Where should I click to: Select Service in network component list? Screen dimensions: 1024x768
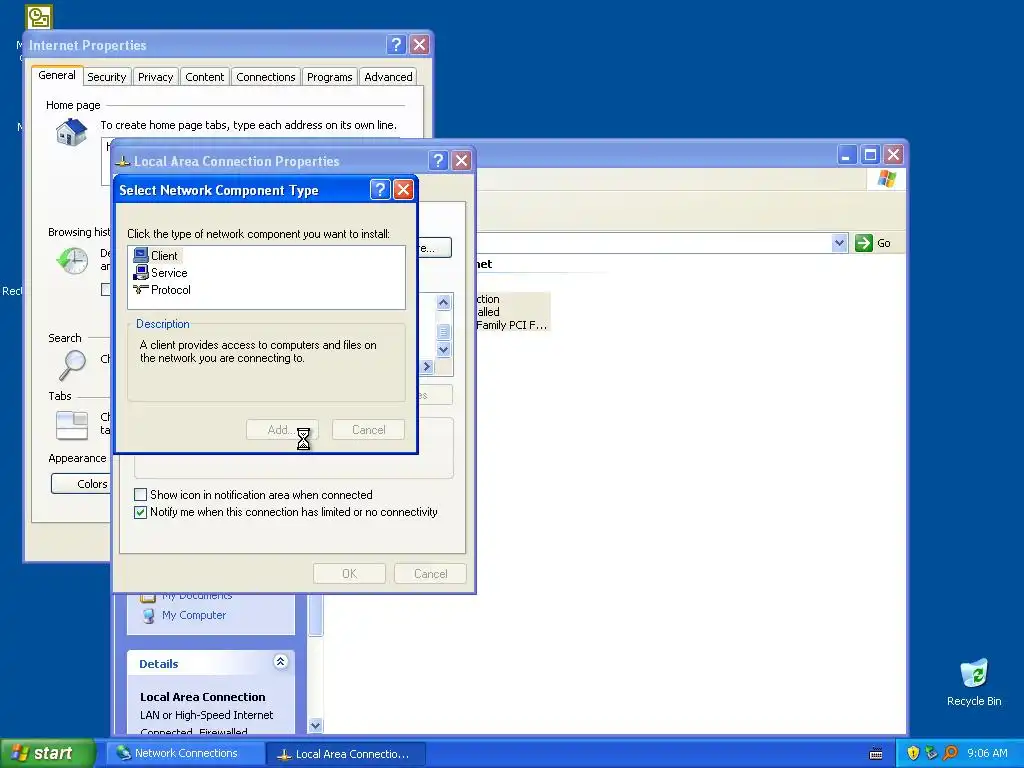pyautogui.click(x=169, y=273)
